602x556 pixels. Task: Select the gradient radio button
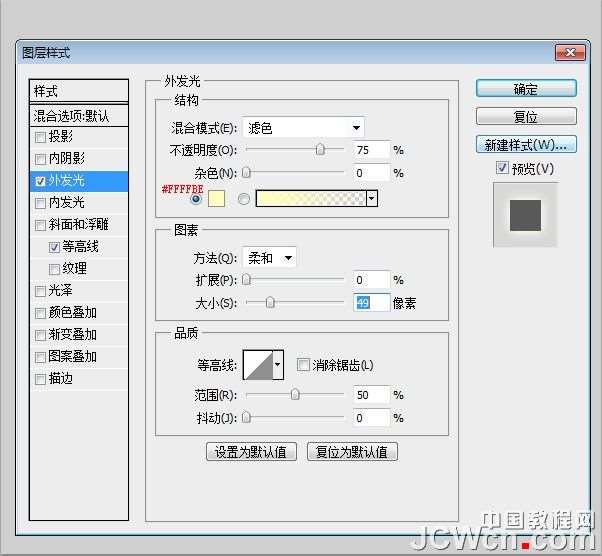[243, 198]
